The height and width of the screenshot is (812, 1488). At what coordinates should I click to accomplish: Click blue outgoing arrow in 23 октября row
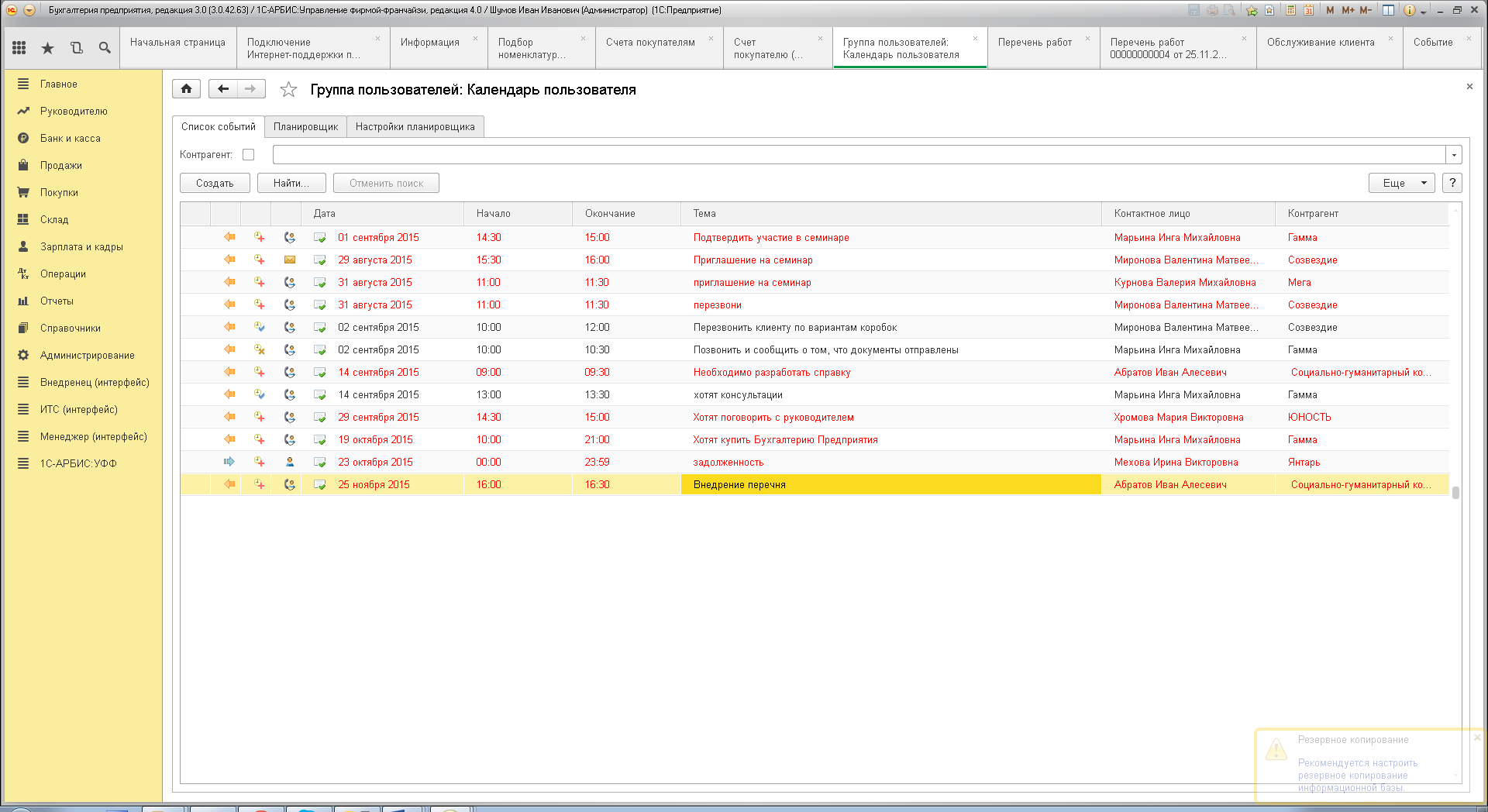[229, 463]
